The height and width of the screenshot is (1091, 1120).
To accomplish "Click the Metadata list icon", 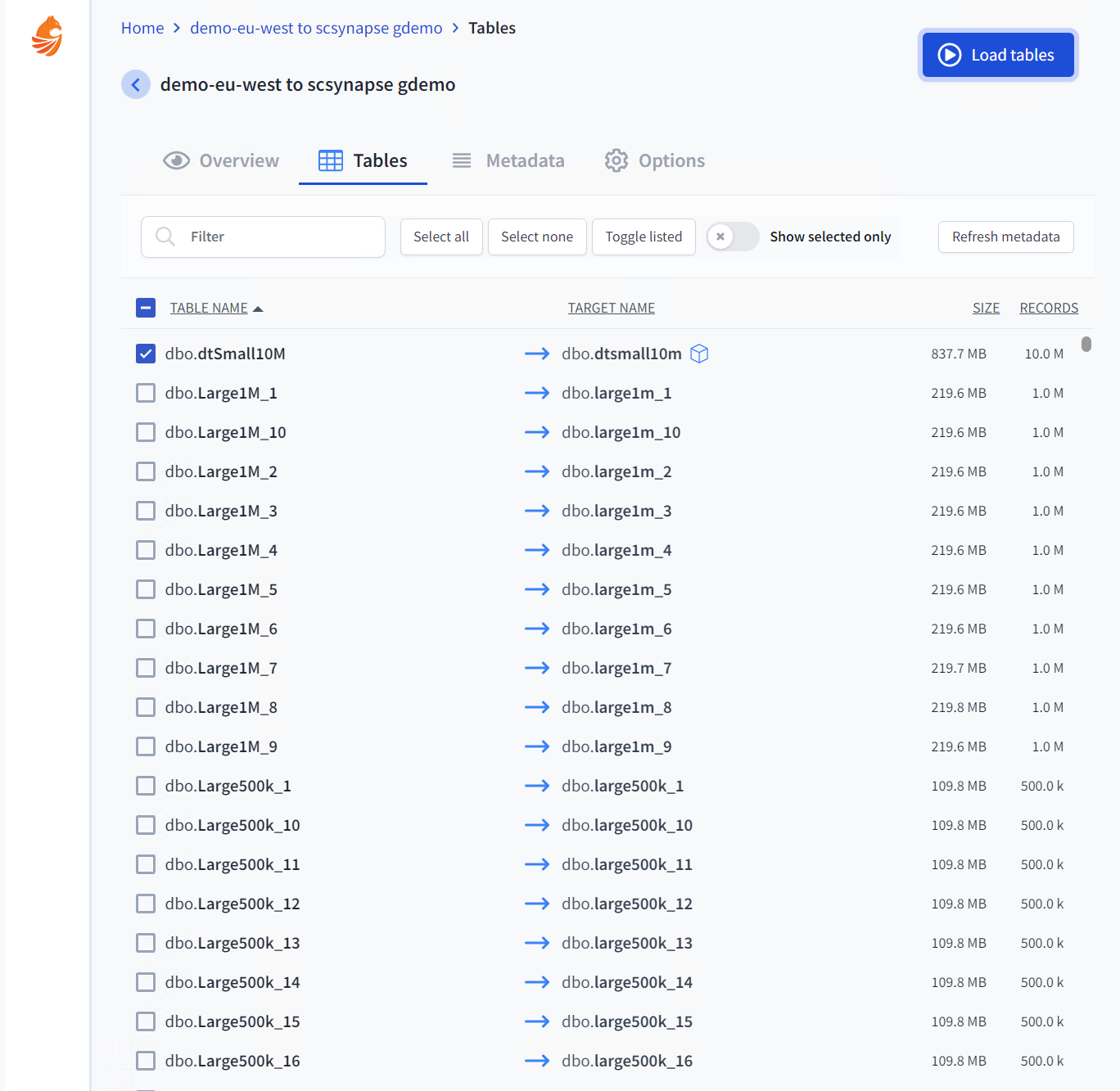I will click(462, 160).
